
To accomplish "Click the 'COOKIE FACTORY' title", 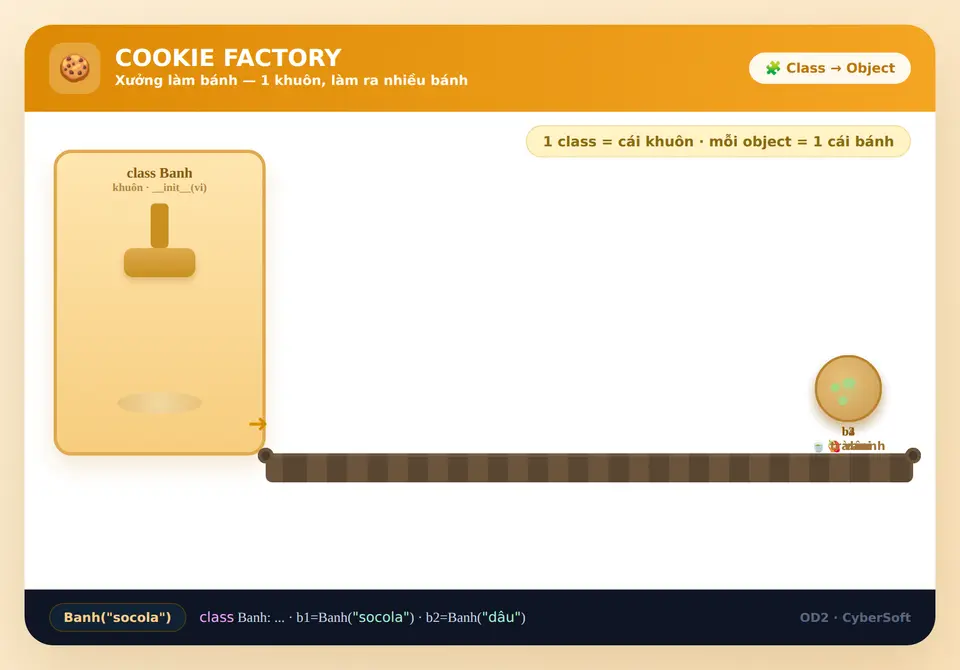I will coord(228,58).
